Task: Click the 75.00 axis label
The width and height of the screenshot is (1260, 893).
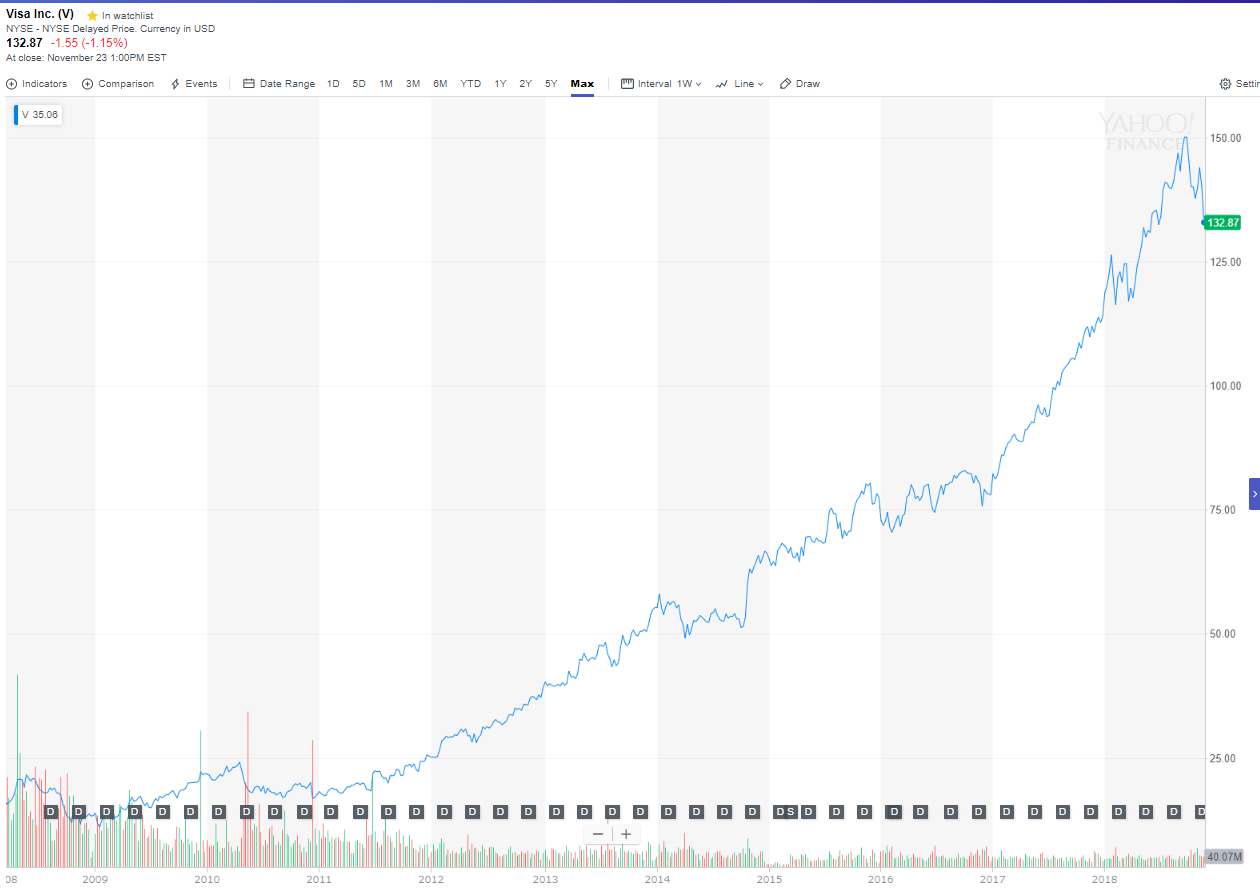Action: (1224, 510)
